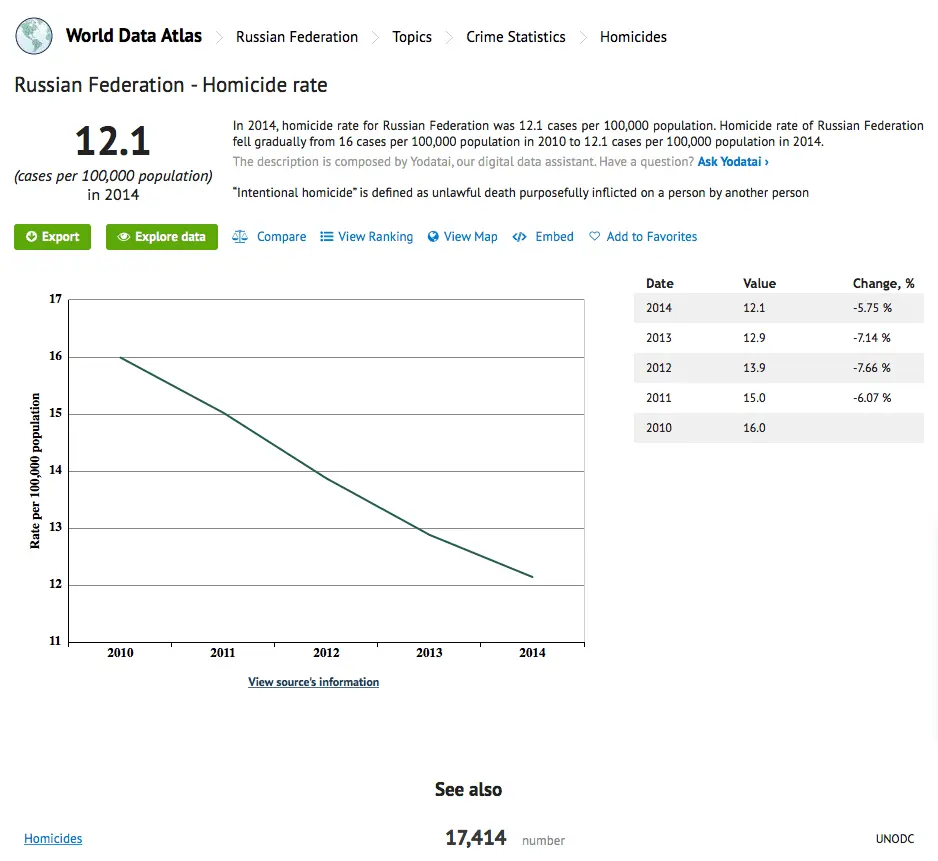This screenshot has width=938, height=861.
Task: Follow the Homicides link under See also
Action: (53, 839)
